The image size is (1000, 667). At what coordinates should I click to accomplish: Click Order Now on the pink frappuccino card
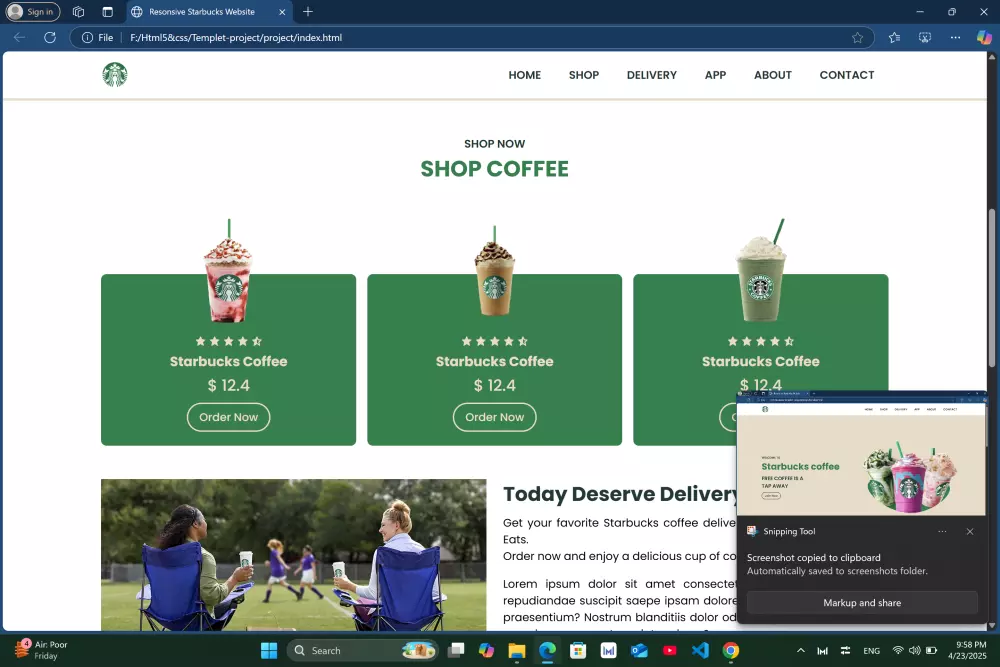coord(228,417)
